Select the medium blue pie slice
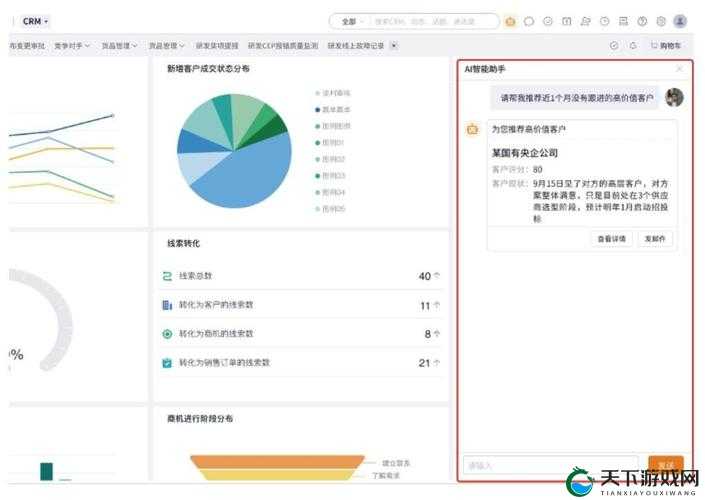Screen dimensions: 705x500 (196, 143)
